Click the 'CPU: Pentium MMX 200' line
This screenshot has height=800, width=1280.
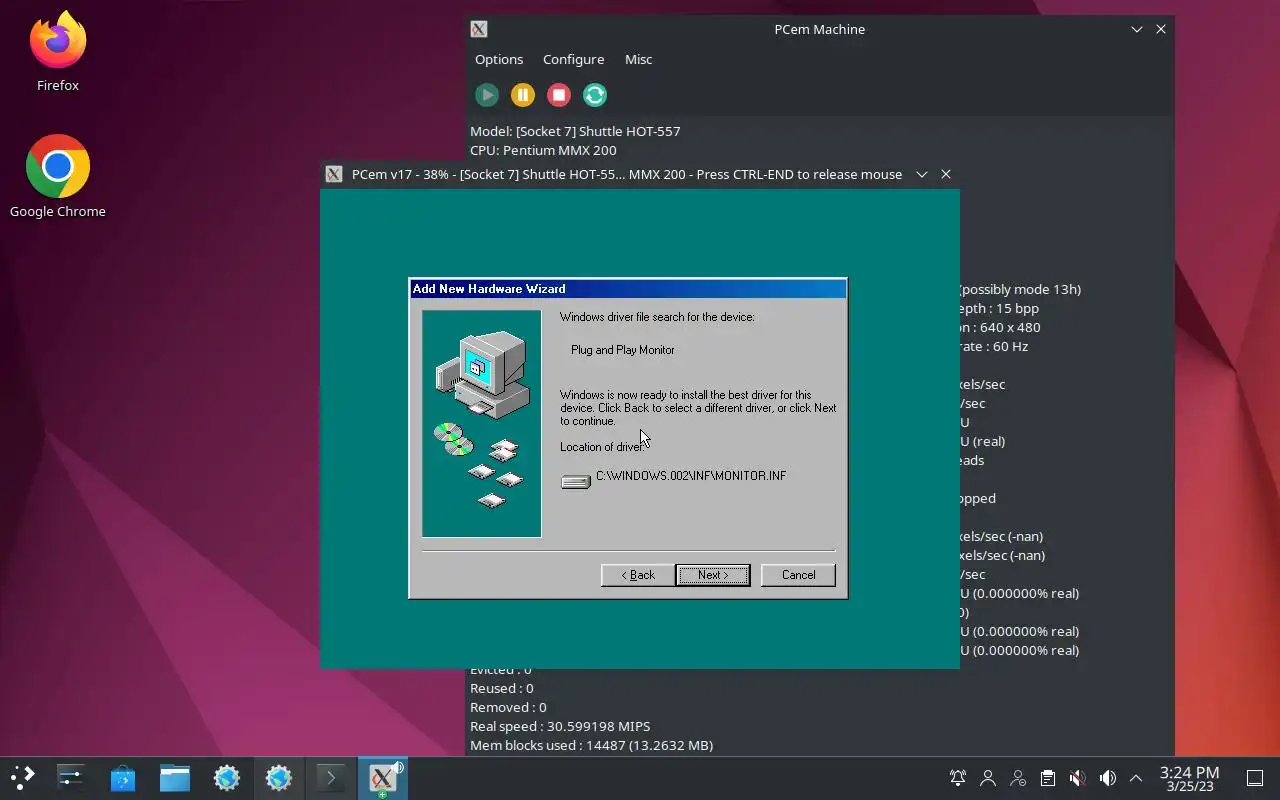click(543, 150)
